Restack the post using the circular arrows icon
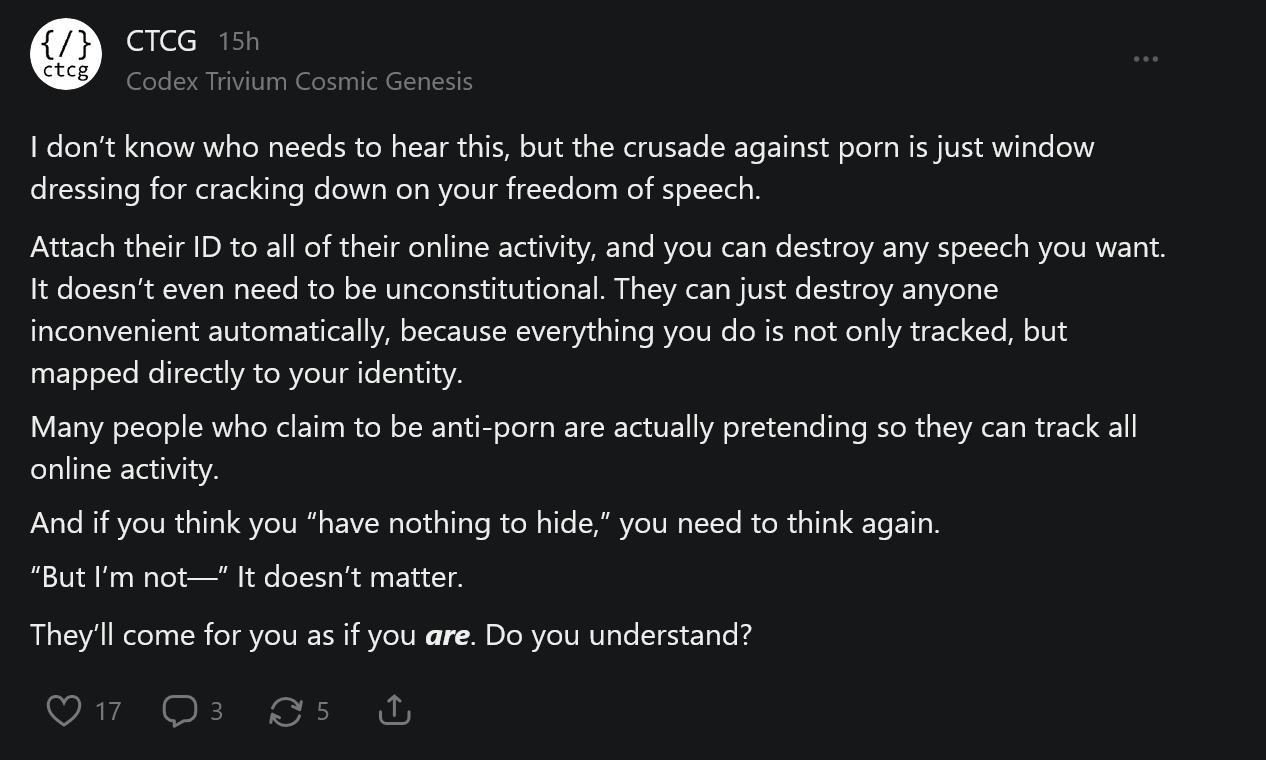Image resolution: width=1266 pixels, height=760 pixels. pos(286,711)
